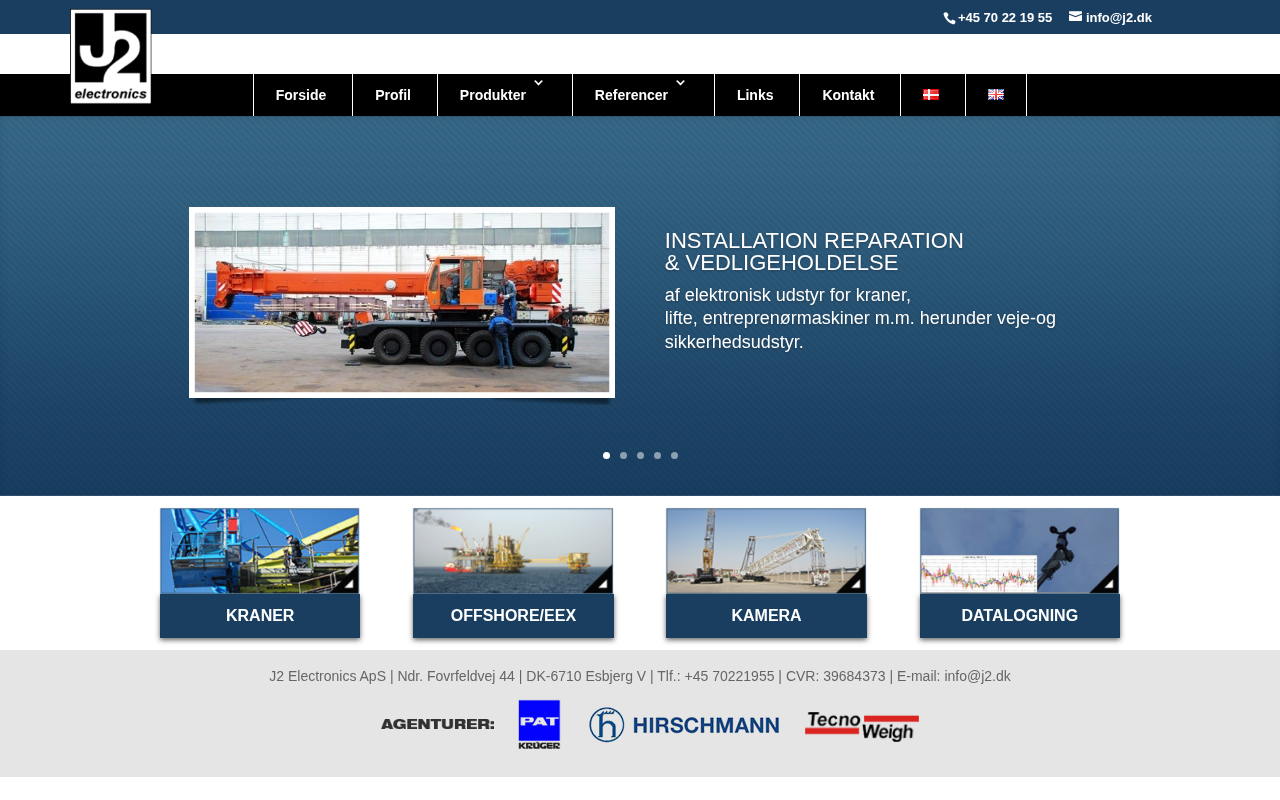
Task: Select the first slider dot
Action: click(x=606, y=456)
